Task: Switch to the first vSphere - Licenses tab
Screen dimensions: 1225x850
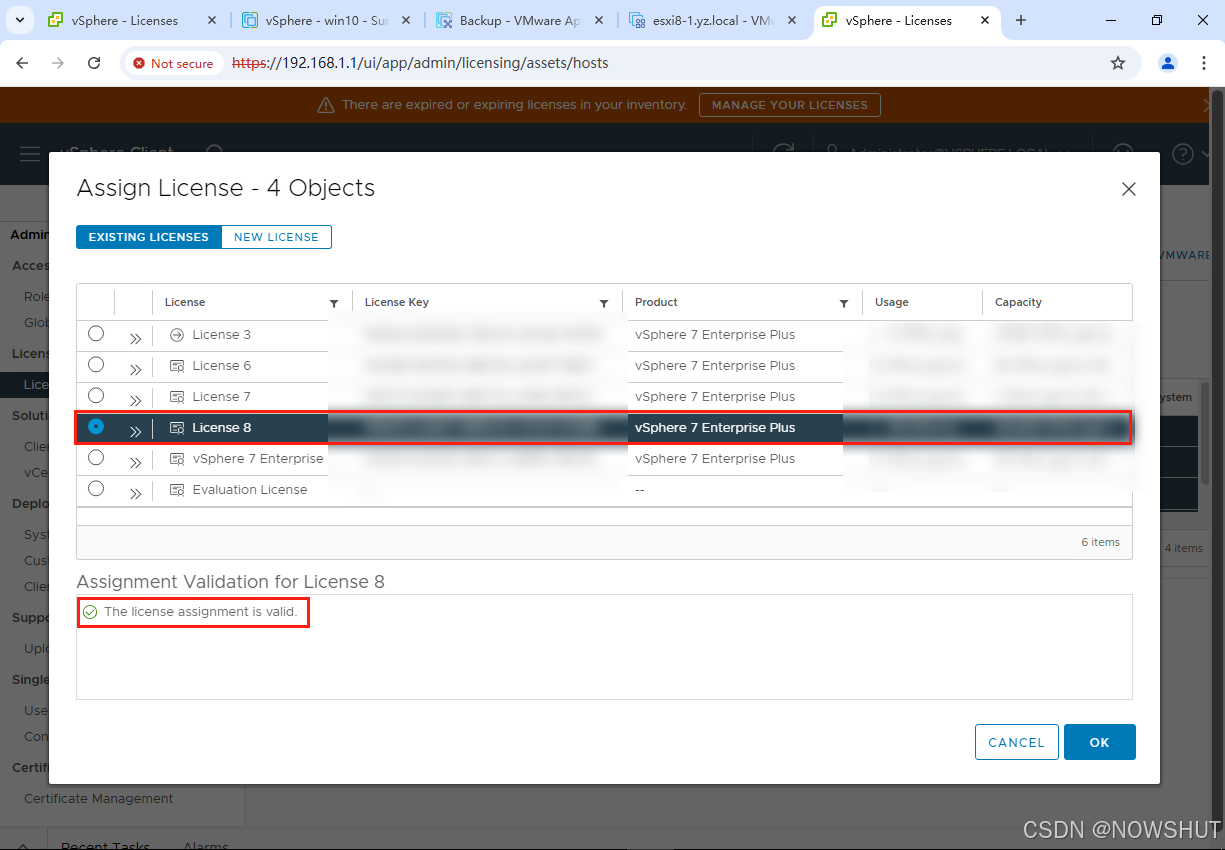Action: [x=133, y=20]
